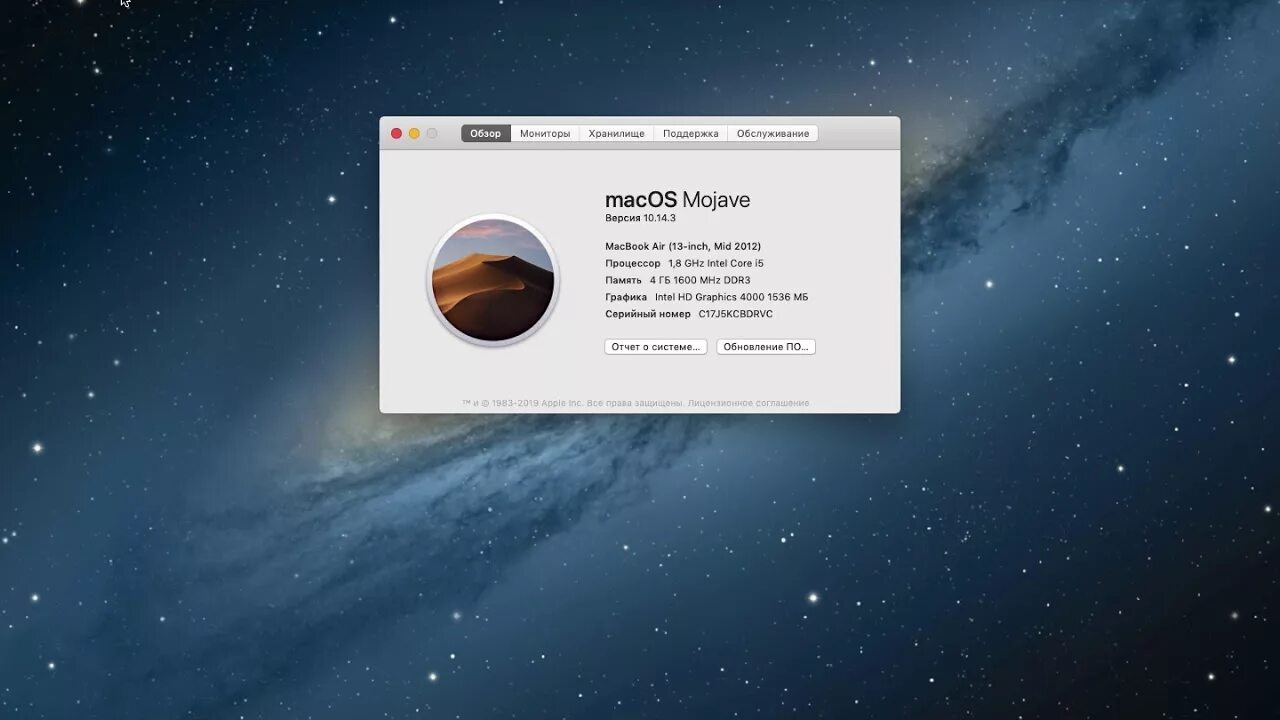1280x720 pixels.
Task: Click the Процессор label
Action: coord(633,263)
